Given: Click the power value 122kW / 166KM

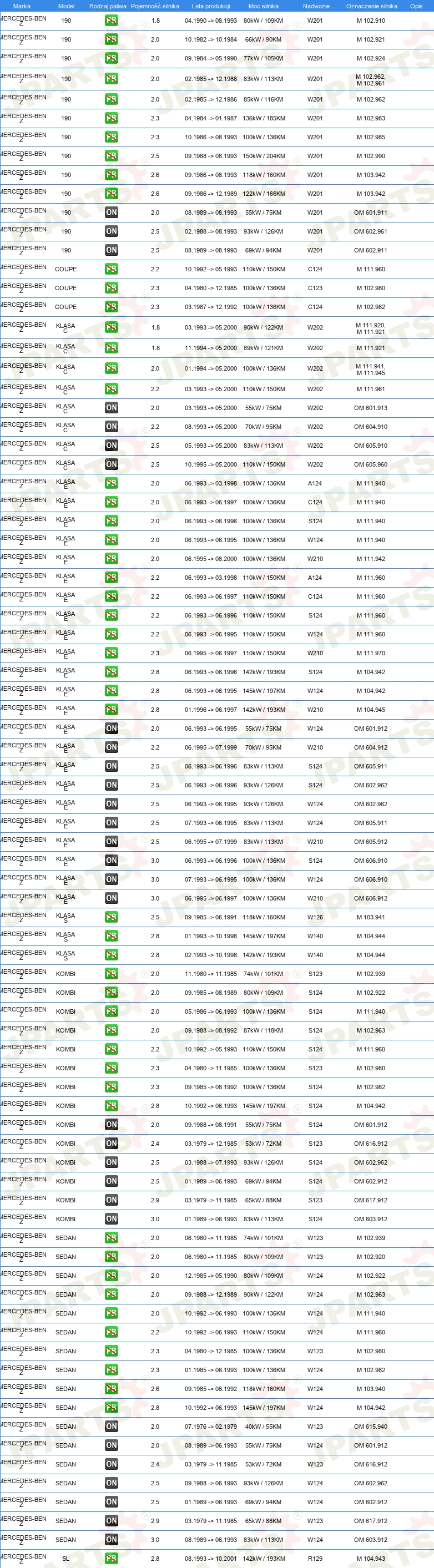Looking at the screenshot, I should click(264, 194).
